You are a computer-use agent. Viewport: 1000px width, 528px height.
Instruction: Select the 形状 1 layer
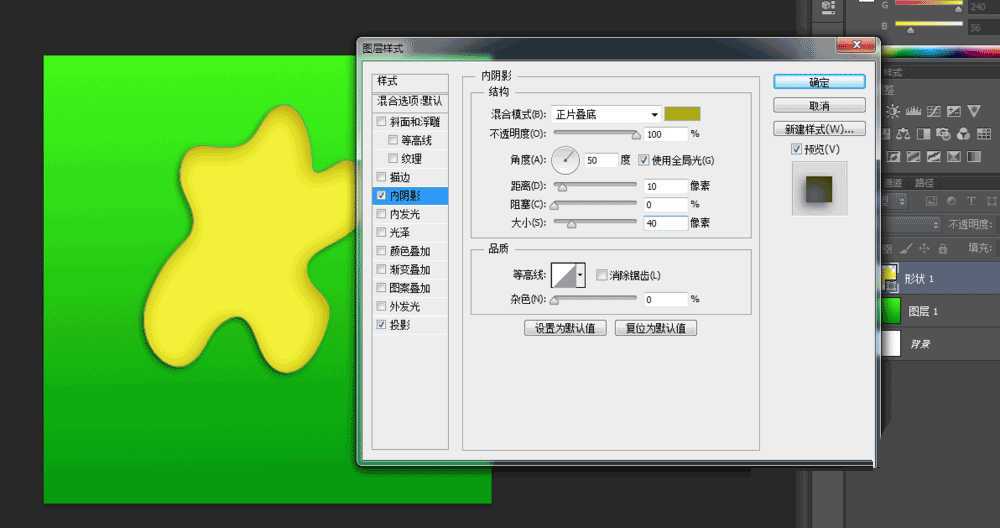(x=940, y=279)
